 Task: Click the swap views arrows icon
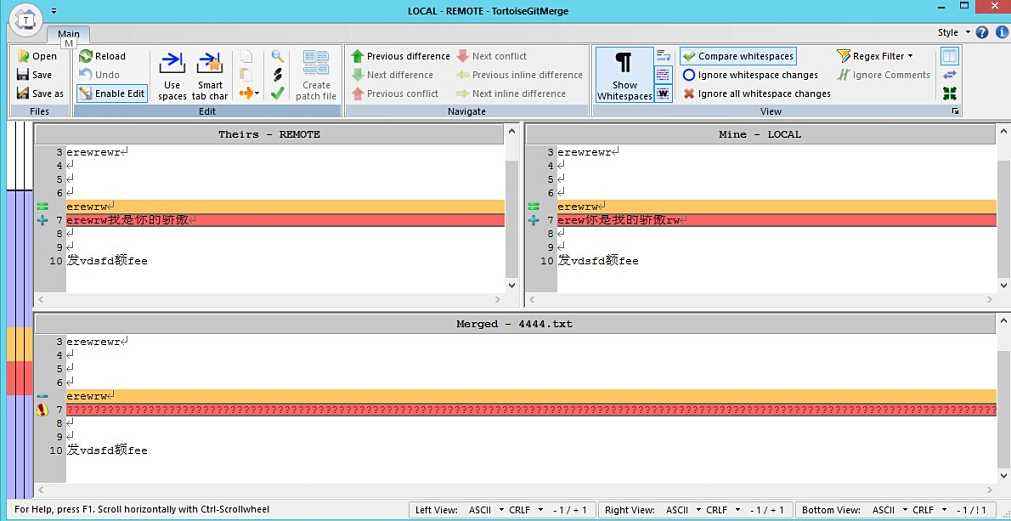pos(949,75)
